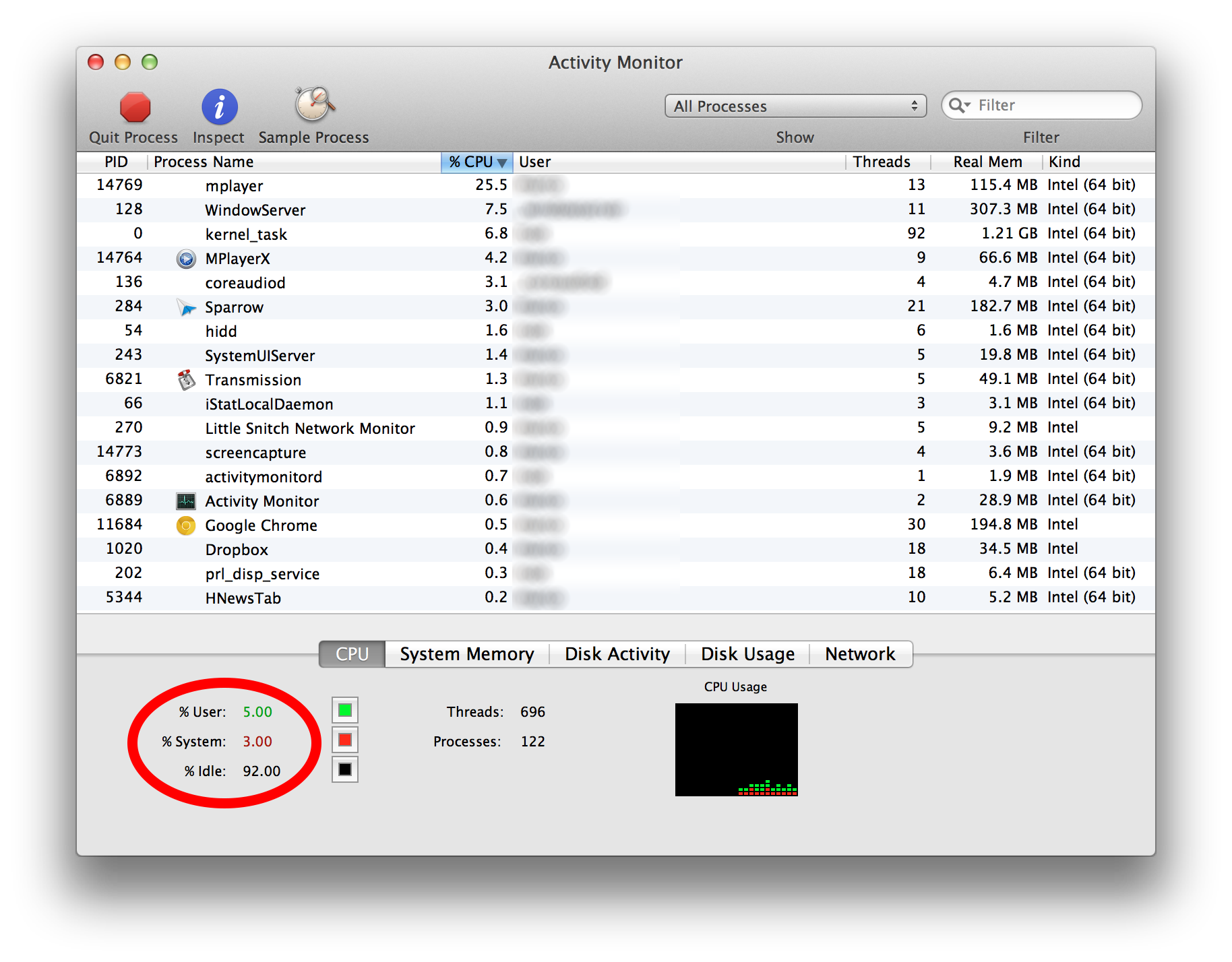1232x962 pixels.
Task: Select the Google Chrome app icon
Action: click(186, 525)
